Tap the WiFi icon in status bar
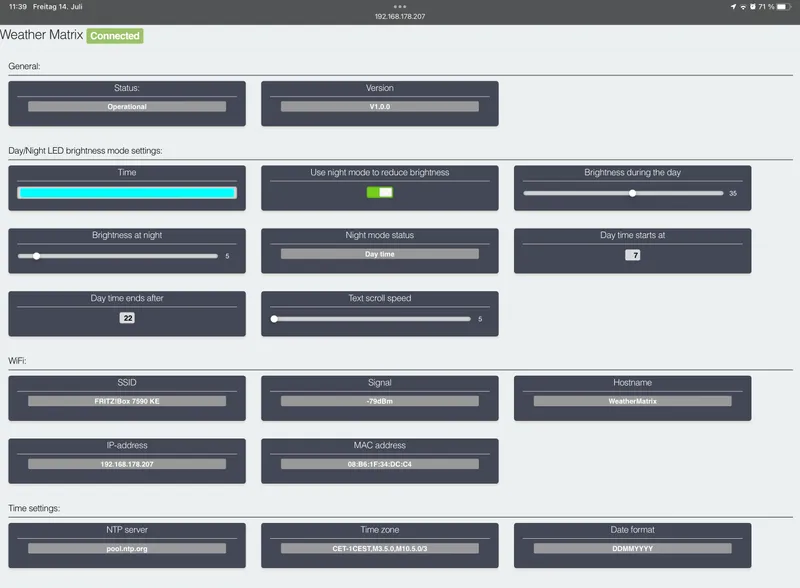Viewport: 800px width, 588px height. coord(743,7)
